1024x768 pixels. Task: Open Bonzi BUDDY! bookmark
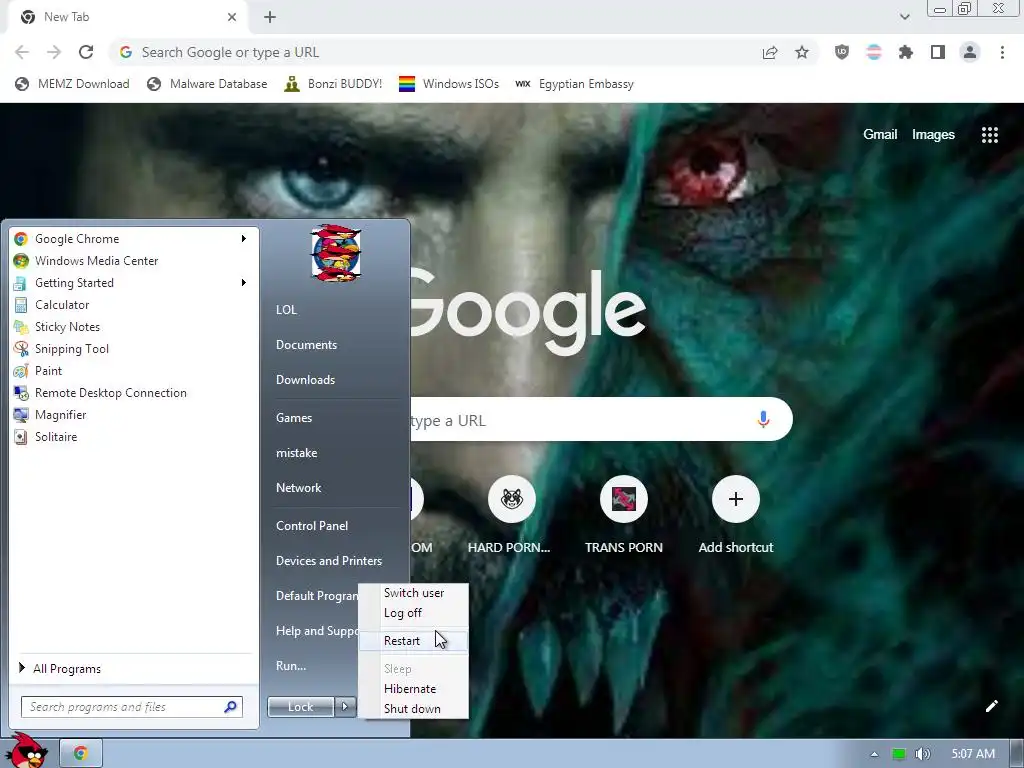333,84
